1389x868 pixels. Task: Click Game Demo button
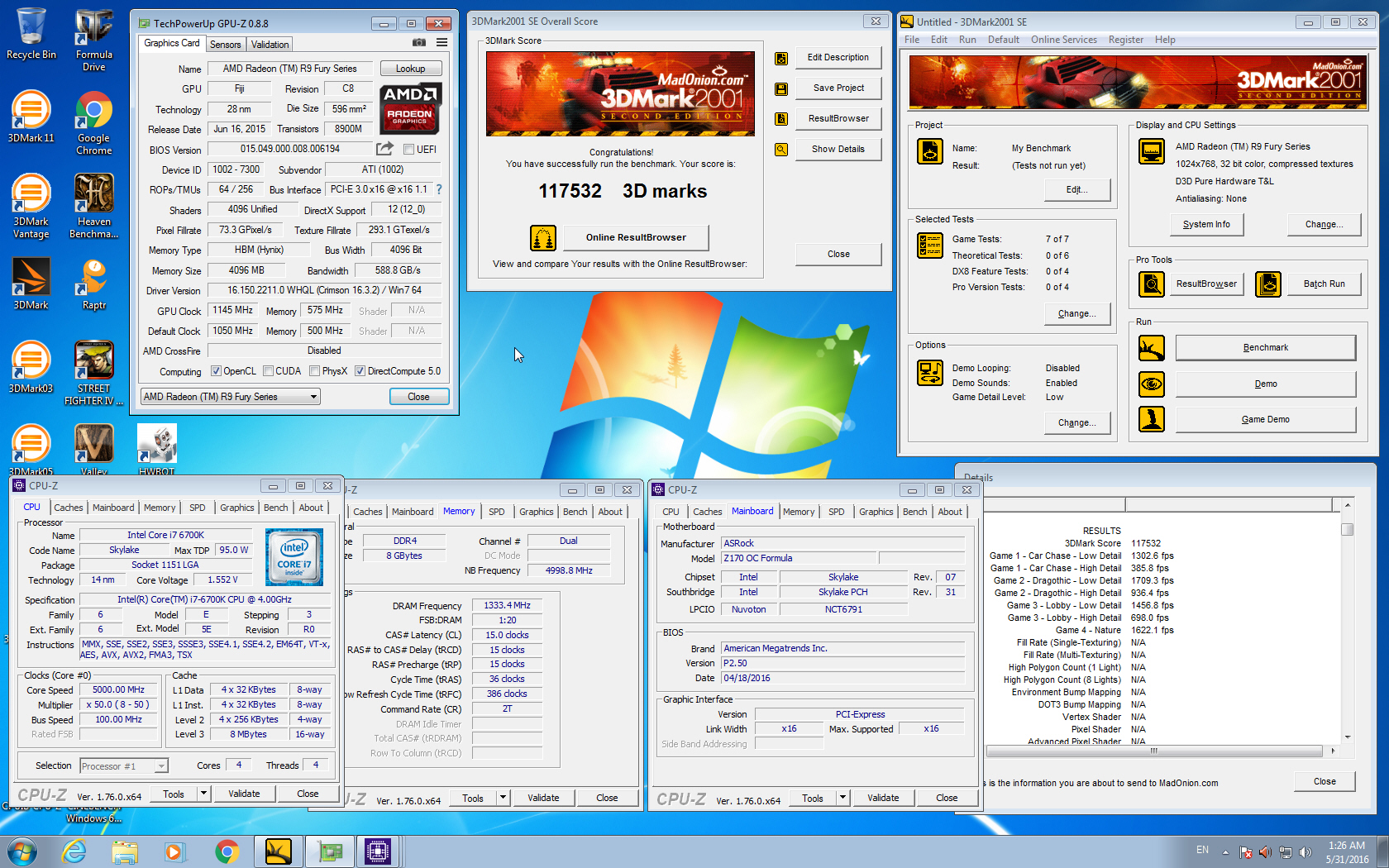[x=1266, y=420]
